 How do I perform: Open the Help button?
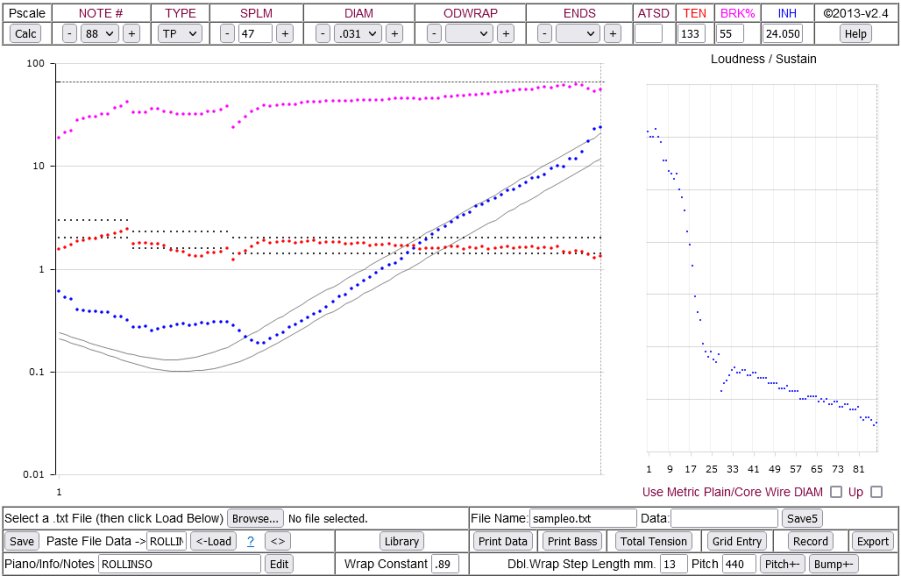click(855, 34)
